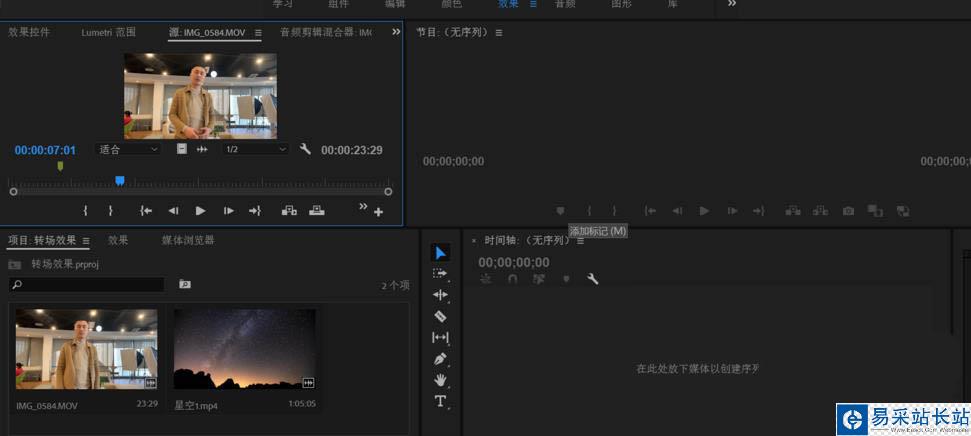Image resolution: width=971 pixels, height=436 pixels.
Task: Select the Pen tool
Action: 440,359
